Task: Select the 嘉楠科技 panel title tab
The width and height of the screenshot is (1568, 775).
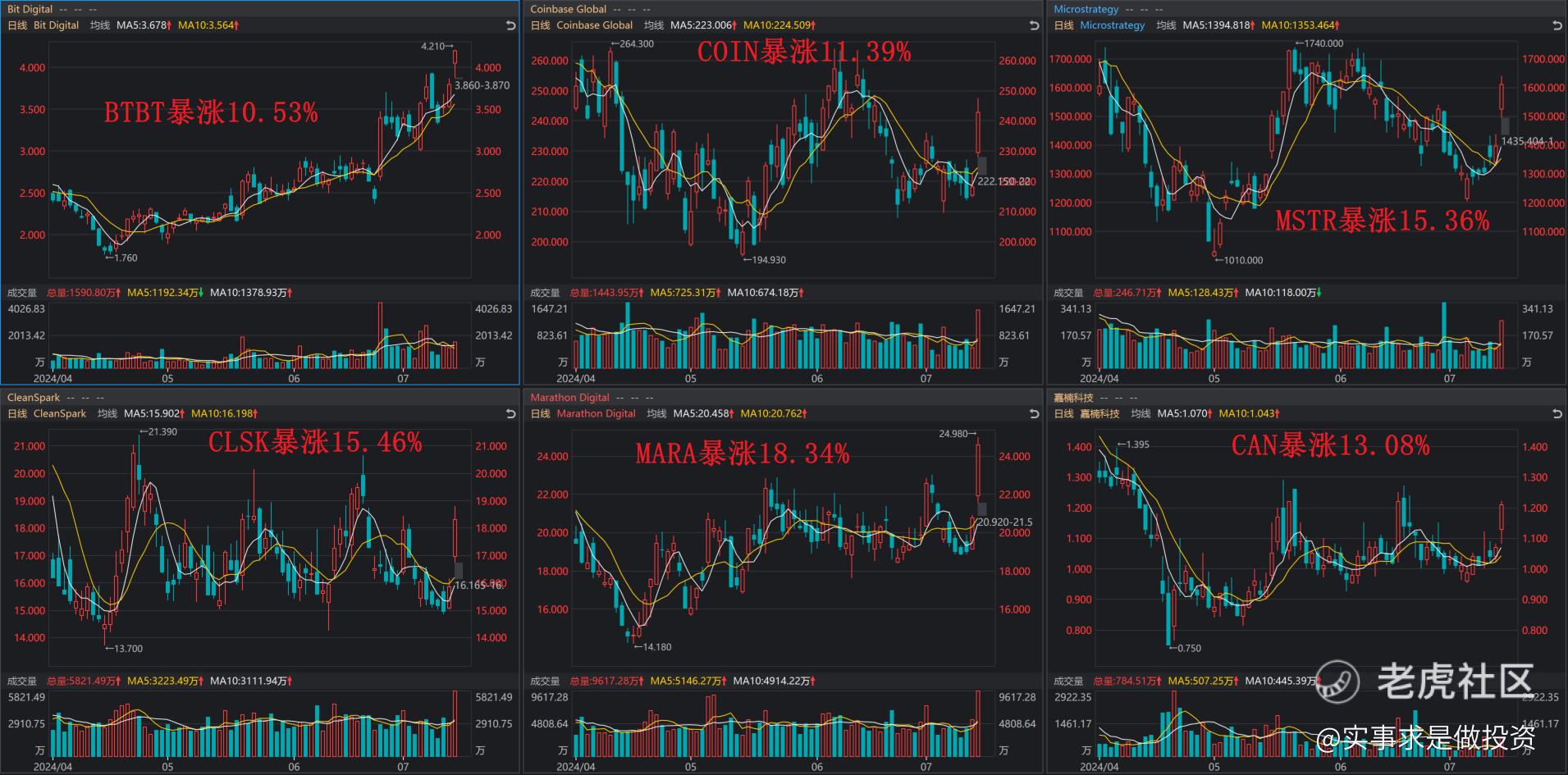Action: pos(1074,398)
